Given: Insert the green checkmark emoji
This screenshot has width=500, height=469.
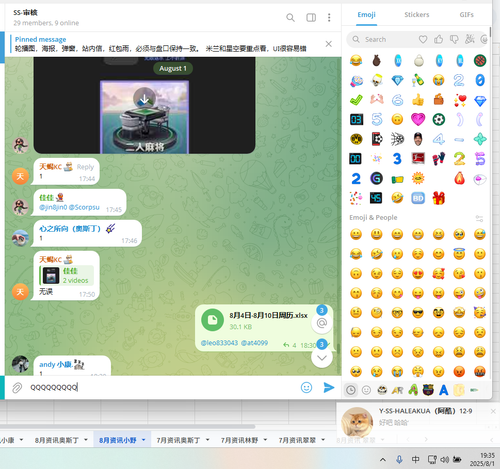Looking at the screenshot, I should 356,100.
